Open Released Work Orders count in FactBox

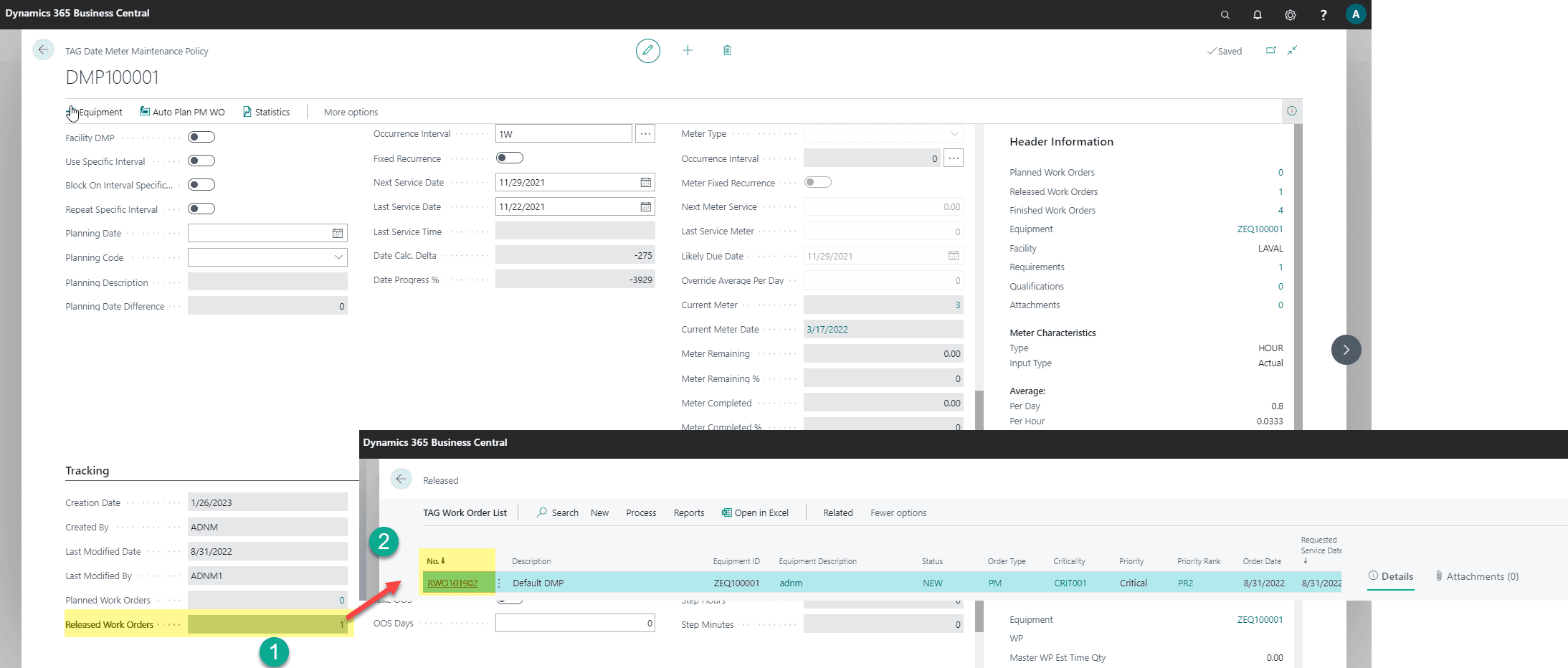(1280, 191)
